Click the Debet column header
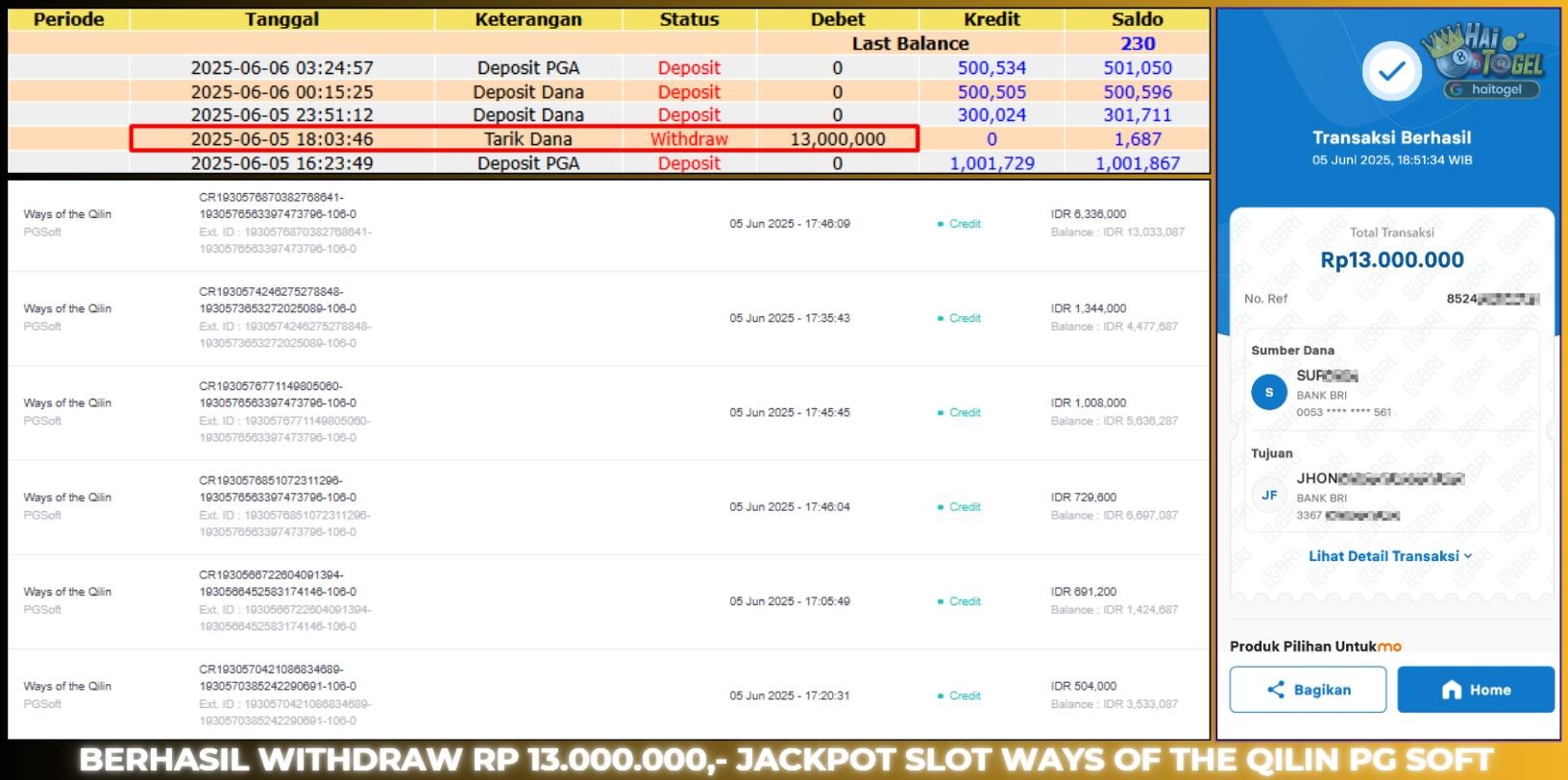1568x780 pixels. coord(838,19)
